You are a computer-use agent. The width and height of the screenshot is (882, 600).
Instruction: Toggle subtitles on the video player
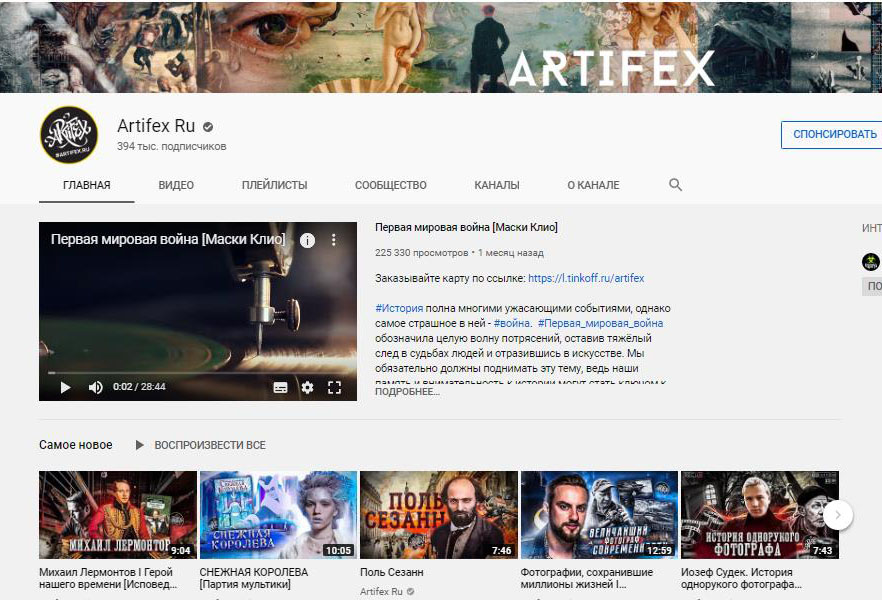(x=280, y=387)
